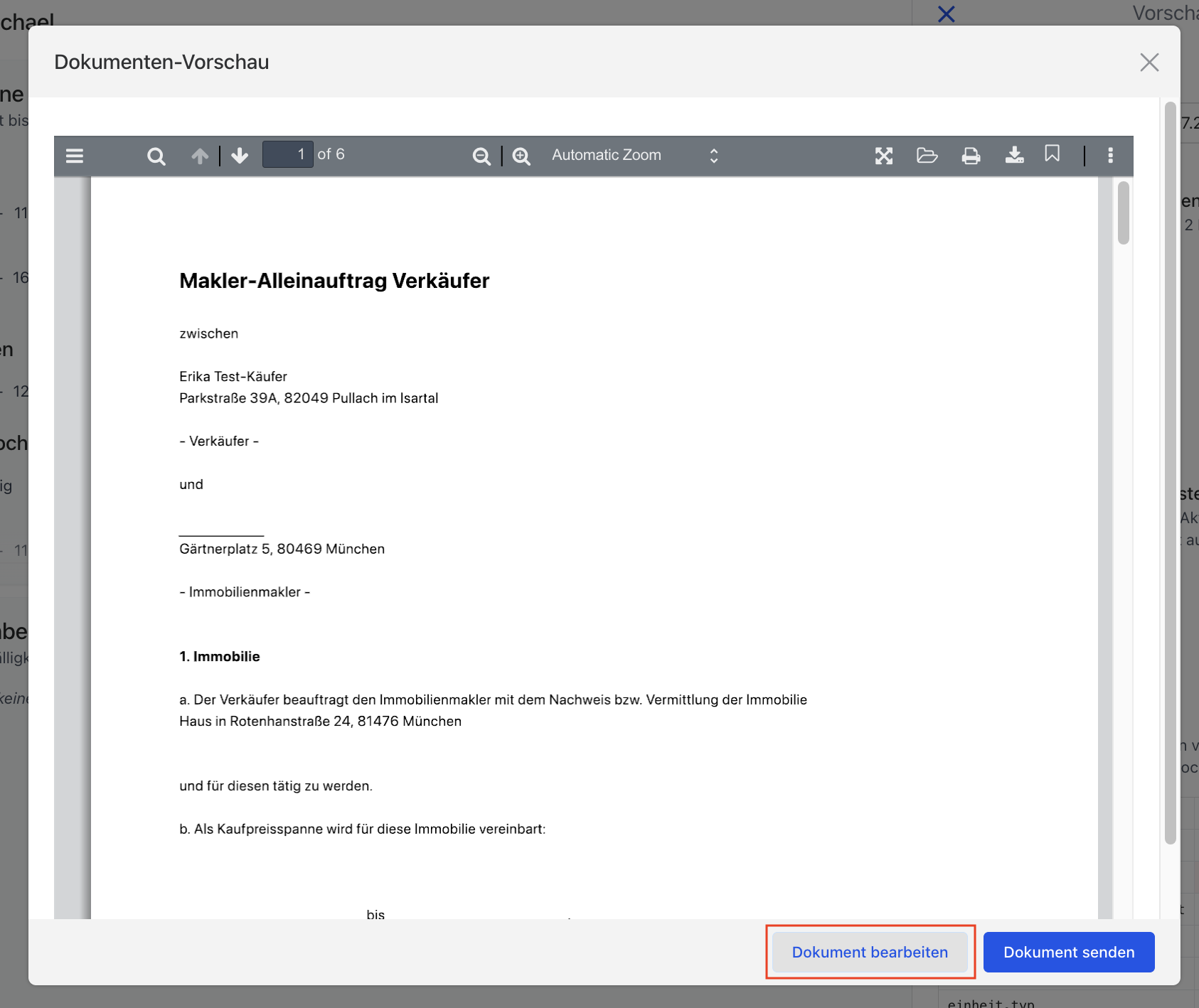This screenshot has width=1199, height=1008.
Task: Click the page number input field
Action: (x=287, y=154)
